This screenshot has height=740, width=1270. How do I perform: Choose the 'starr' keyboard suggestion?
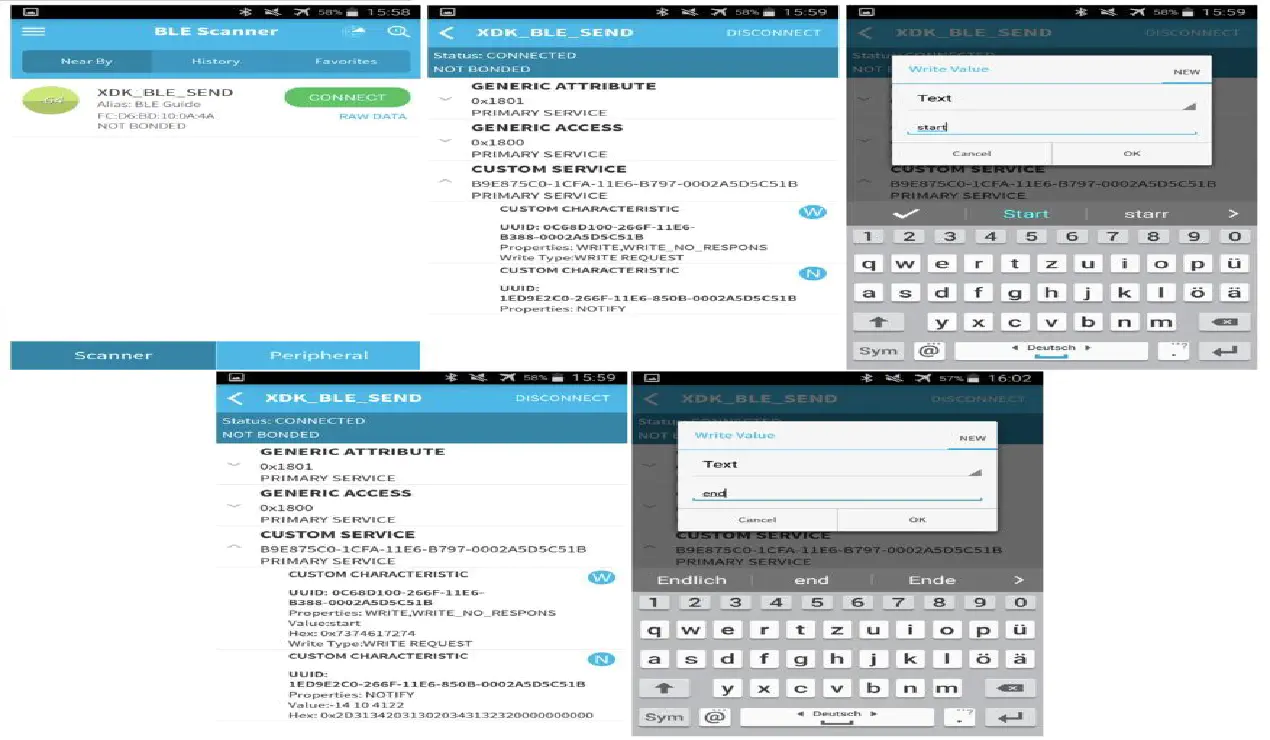pyautogui.click(x=1146, y=214)
